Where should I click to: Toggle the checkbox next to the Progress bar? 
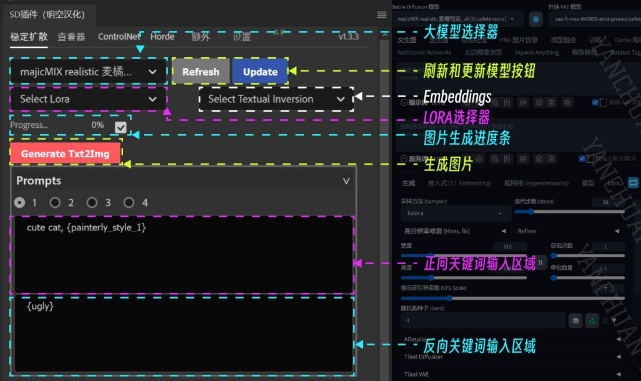click(121, 128)
